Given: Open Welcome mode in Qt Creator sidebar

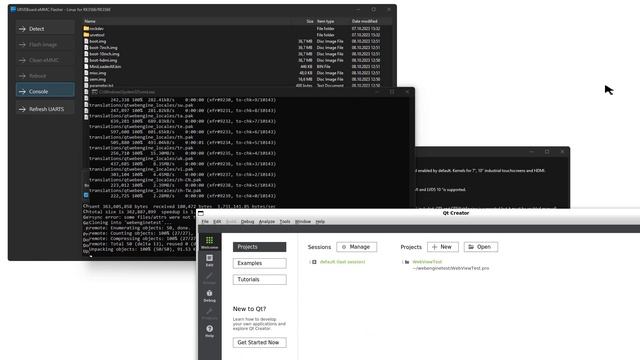Looking at the screenshot, I should click(209, 242).
